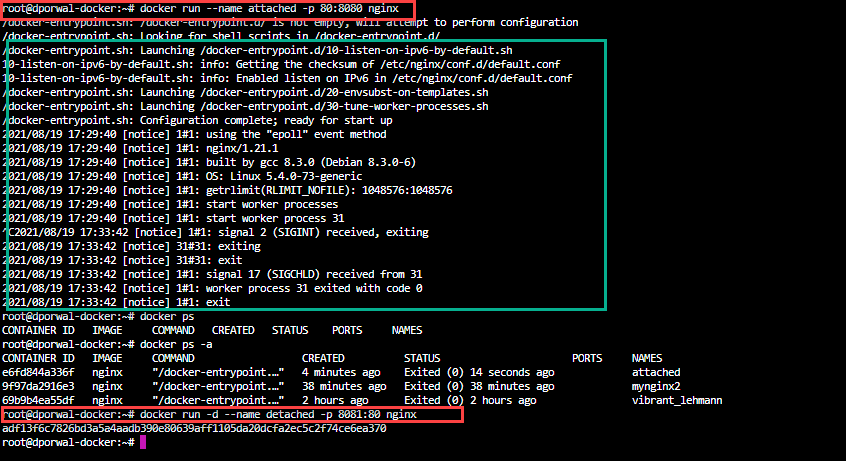846x461 pixels.
Task: Click 'OS: Linux 5.4.0-73-generic' log line
Action: click(182, 177)
